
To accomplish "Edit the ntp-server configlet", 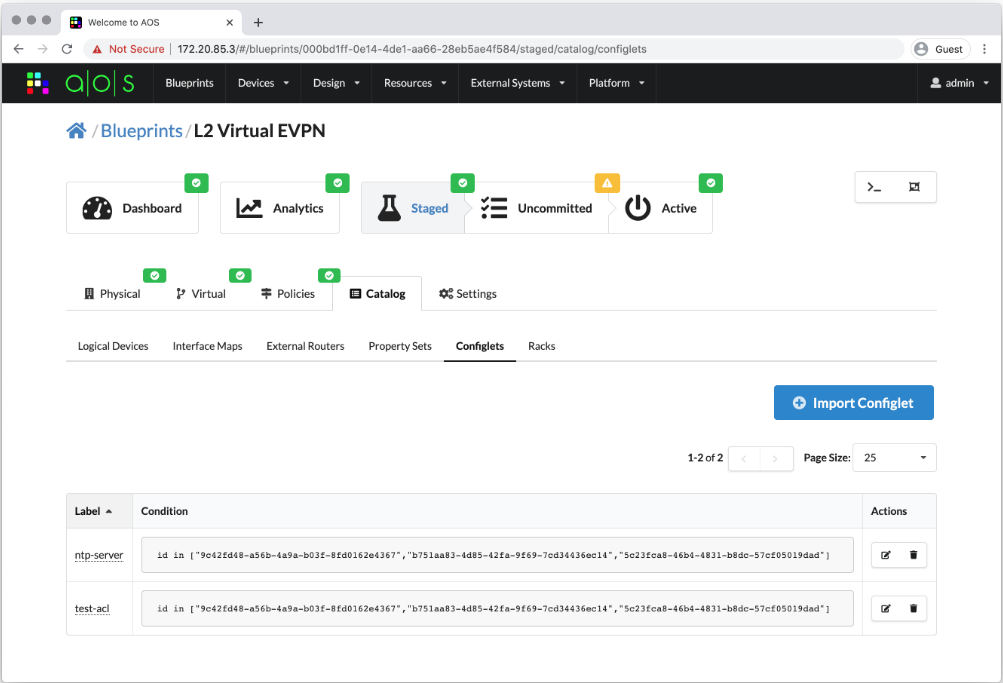I will 885,555.
